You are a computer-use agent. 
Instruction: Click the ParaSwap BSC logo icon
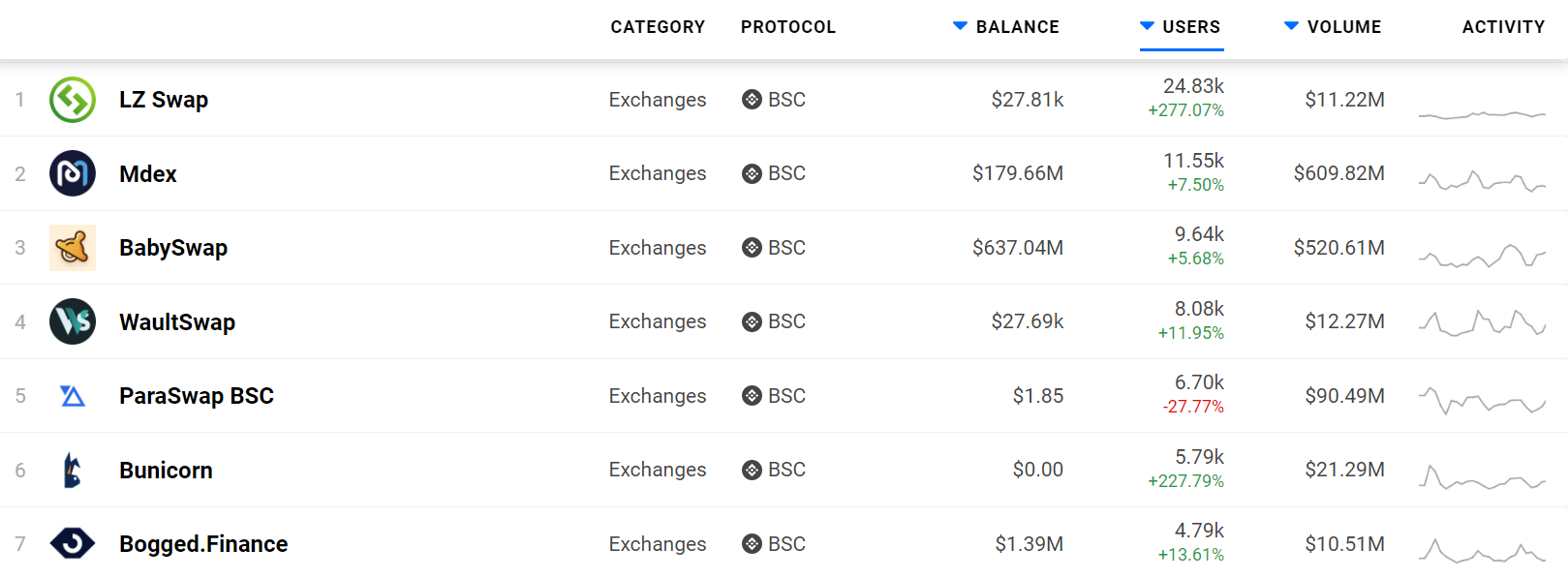point(73,396)
